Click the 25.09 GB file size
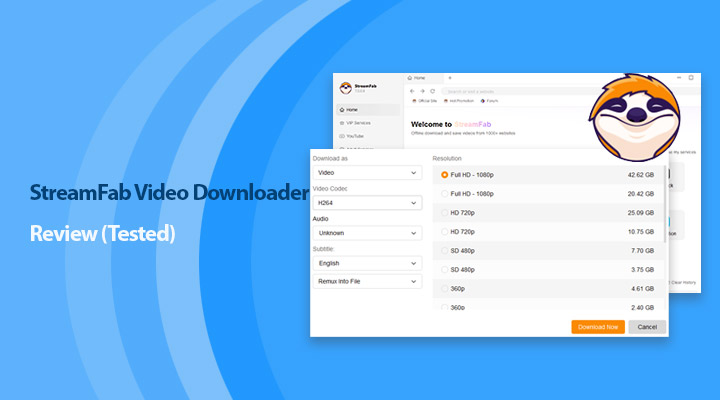720x400 pixels. coord(641,213)
